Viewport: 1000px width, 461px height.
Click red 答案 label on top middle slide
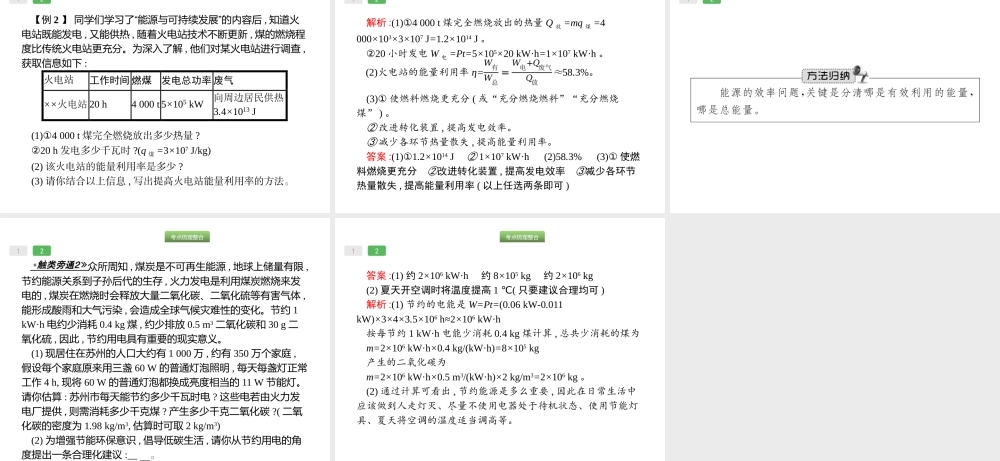tap(376, 157)
